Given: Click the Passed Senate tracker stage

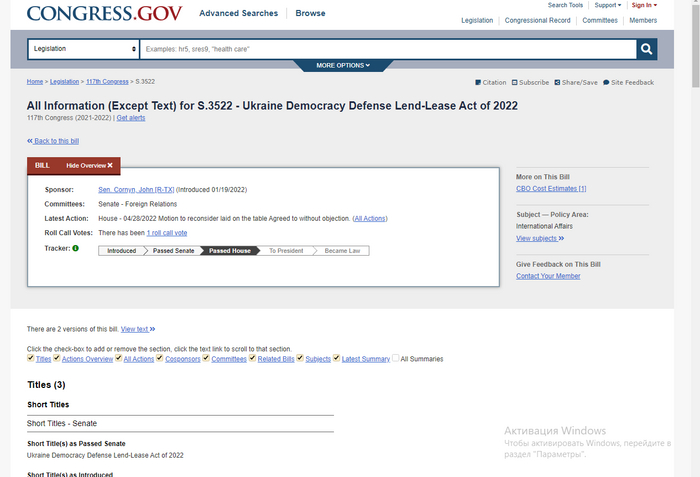Looking at the screenshot, I should (173, 251).
